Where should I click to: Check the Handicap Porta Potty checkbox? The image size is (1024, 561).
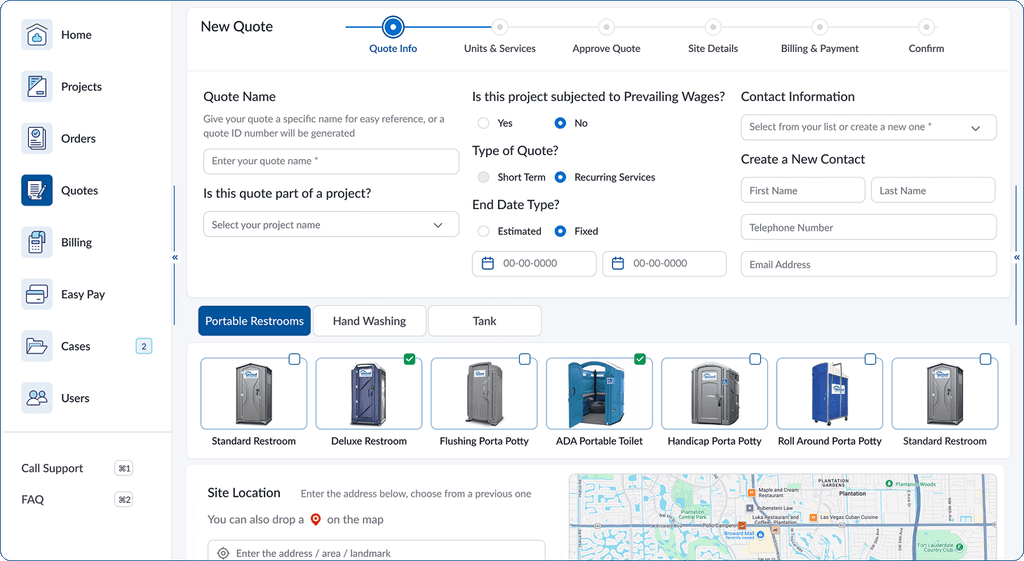755,359
